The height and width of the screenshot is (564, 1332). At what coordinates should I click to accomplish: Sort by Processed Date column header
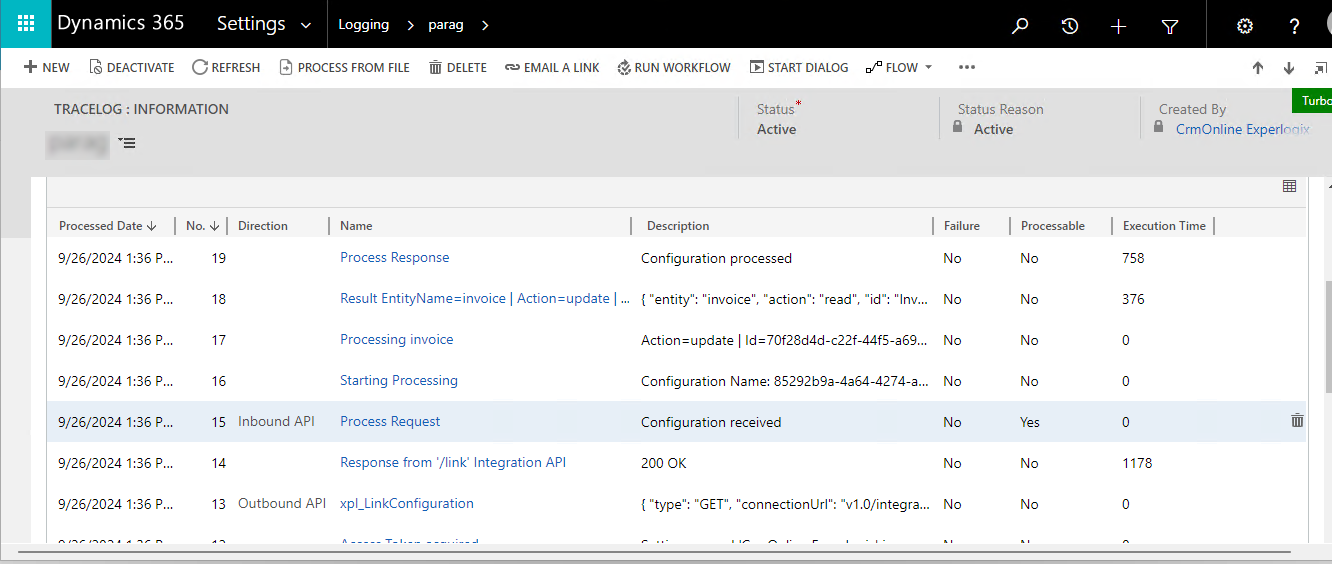coord(108,226)
